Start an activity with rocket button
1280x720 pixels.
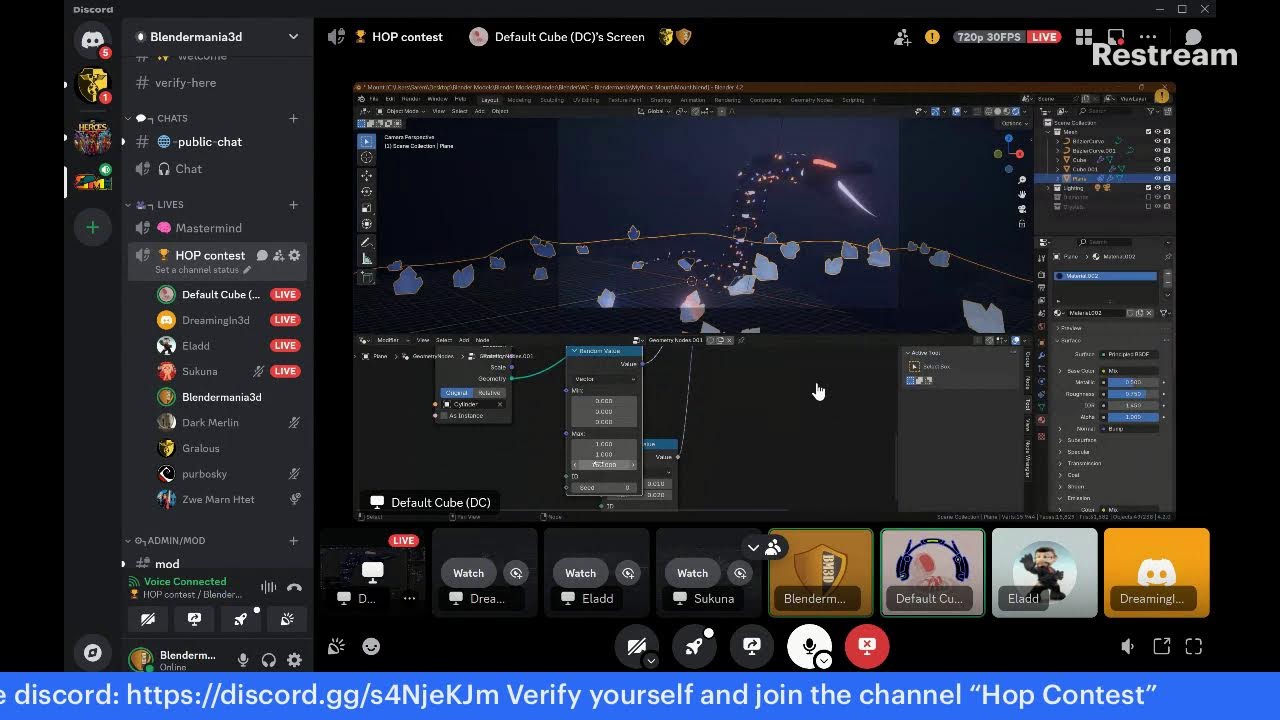point(694,647)
